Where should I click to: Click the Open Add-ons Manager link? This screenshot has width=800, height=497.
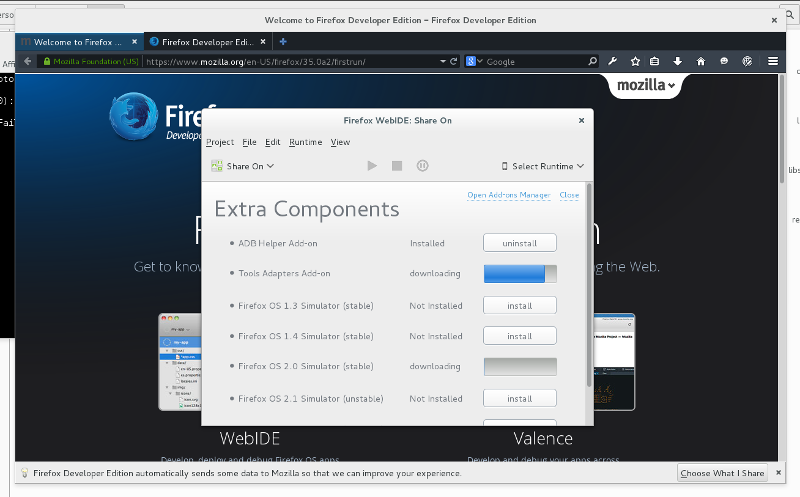click(x=509, y=195)
